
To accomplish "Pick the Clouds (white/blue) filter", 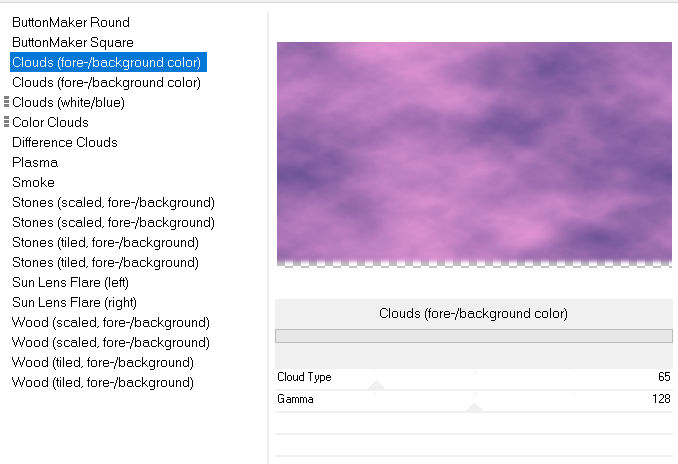I will pyautogui.click(x=68, y=102).
